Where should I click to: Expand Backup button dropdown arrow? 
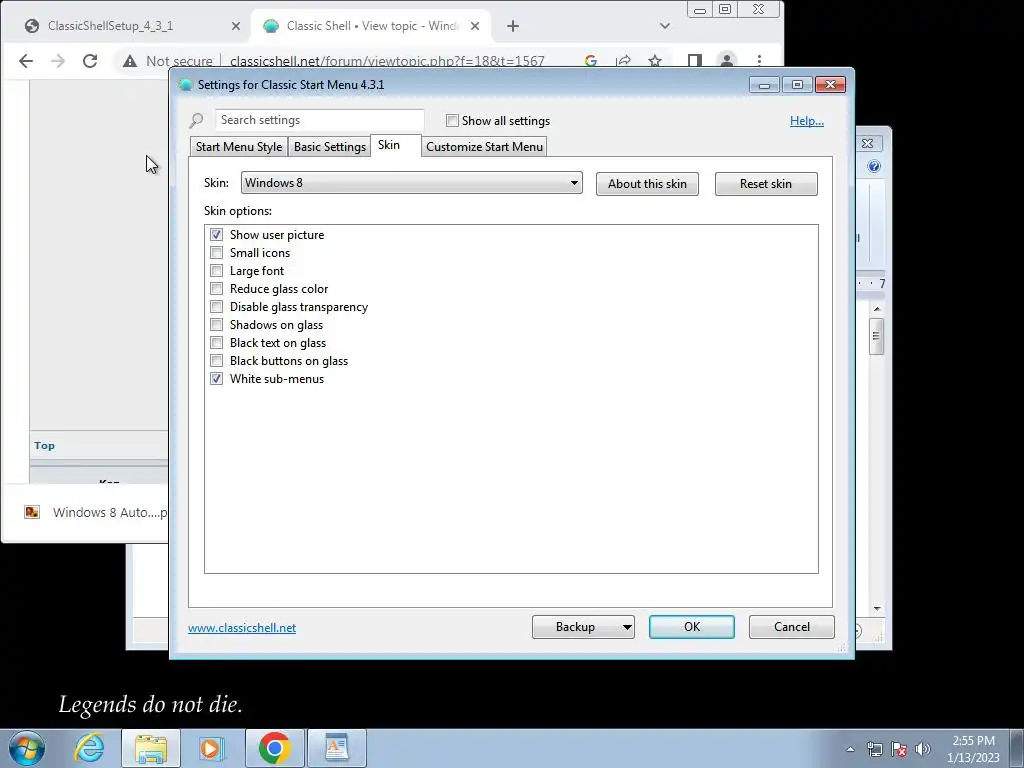click(626, 627)
